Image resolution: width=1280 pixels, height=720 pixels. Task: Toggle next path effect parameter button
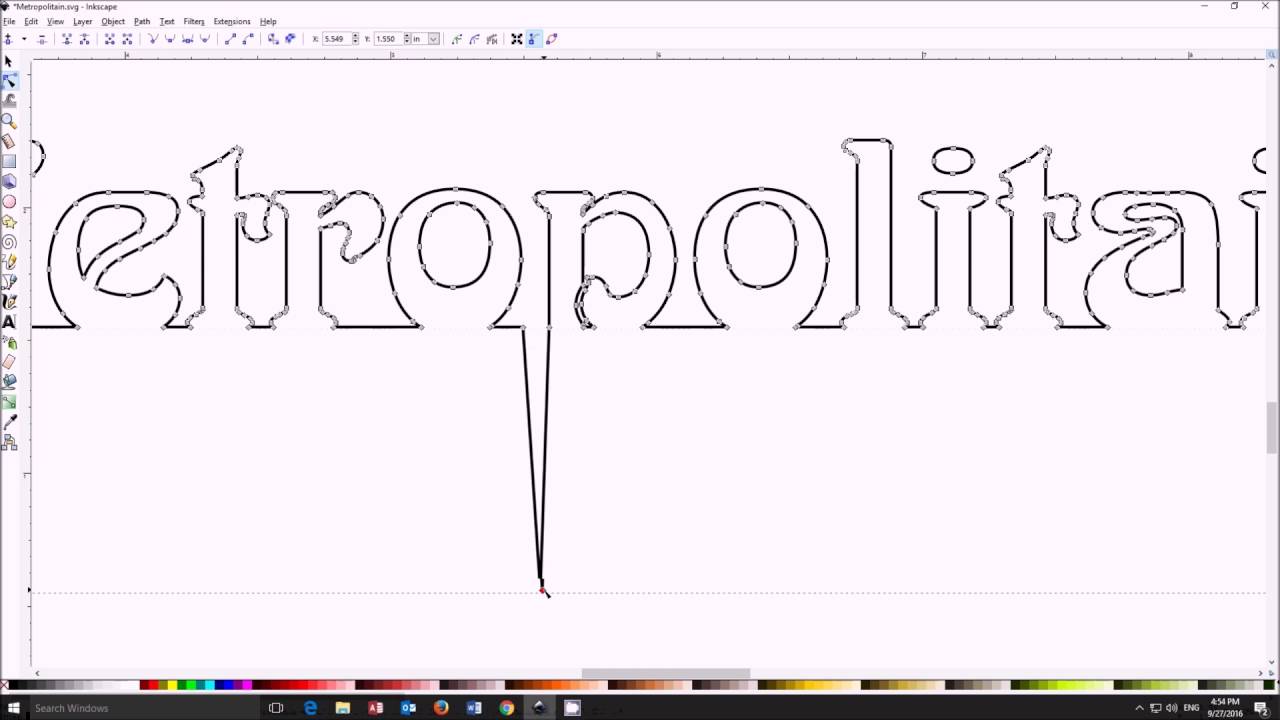click(x=491, y=39)
